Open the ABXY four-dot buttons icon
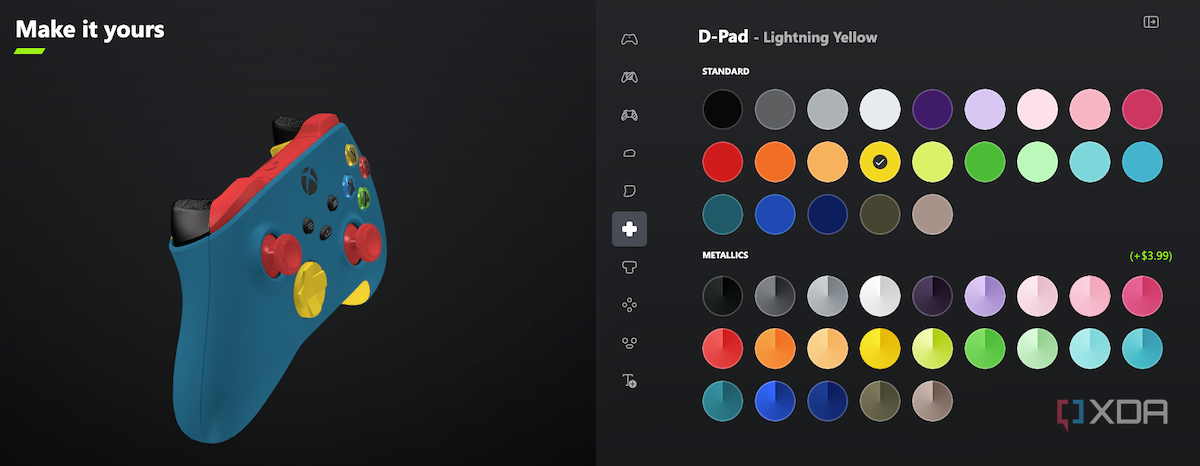 [629, 305]
